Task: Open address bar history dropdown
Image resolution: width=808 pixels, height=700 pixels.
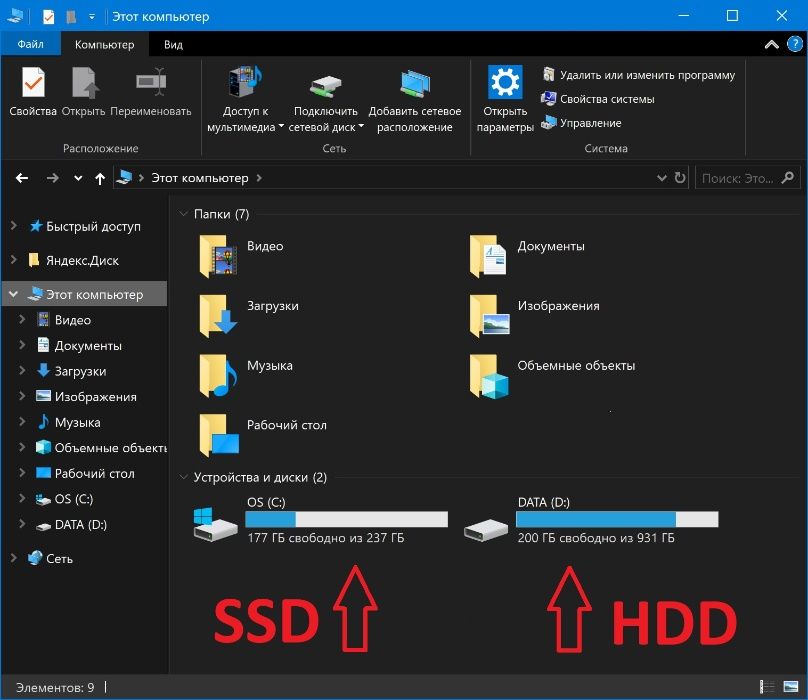Action: pos(662,178)
